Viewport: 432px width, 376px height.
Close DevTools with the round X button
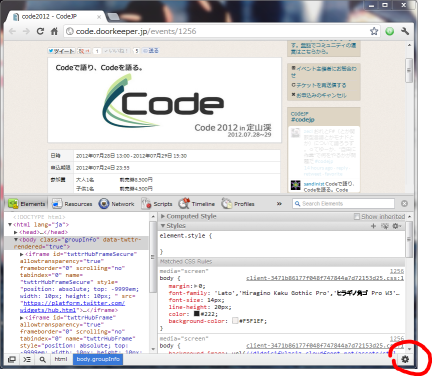404,203
